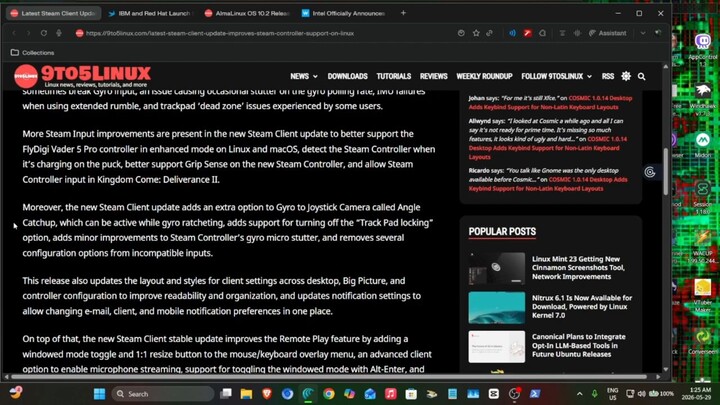Go back with the browser back arrow
This screenshot has width=720, height=405.
14,33
